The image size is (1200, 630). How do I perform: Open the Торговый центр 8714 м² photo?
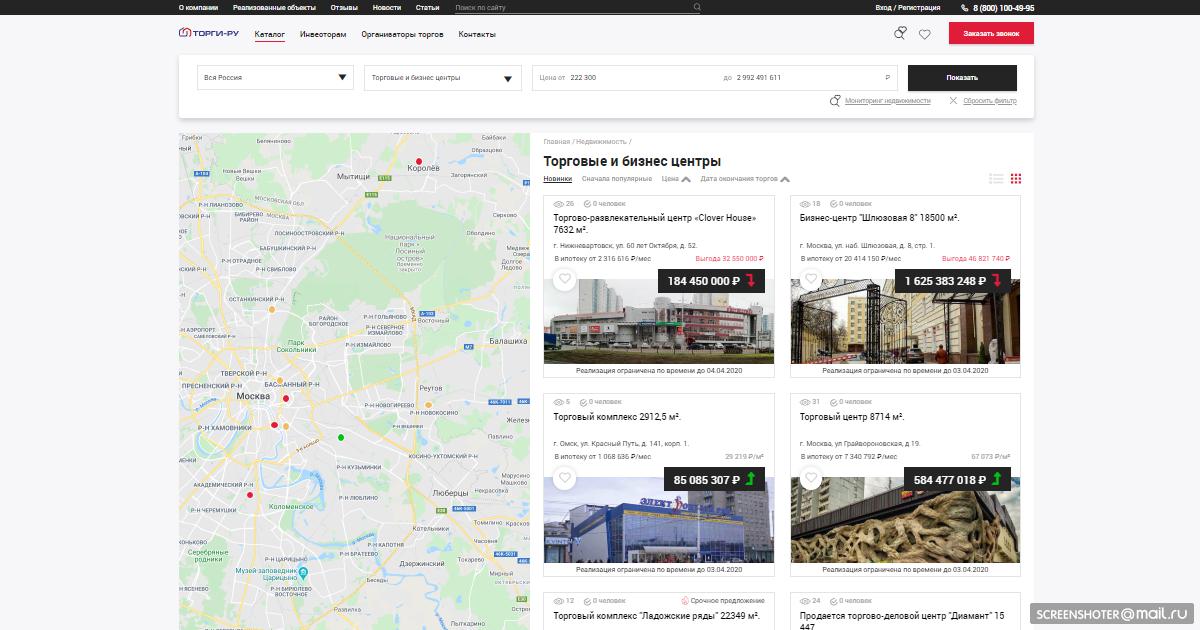pyautogui.click(x=906, y=520)
